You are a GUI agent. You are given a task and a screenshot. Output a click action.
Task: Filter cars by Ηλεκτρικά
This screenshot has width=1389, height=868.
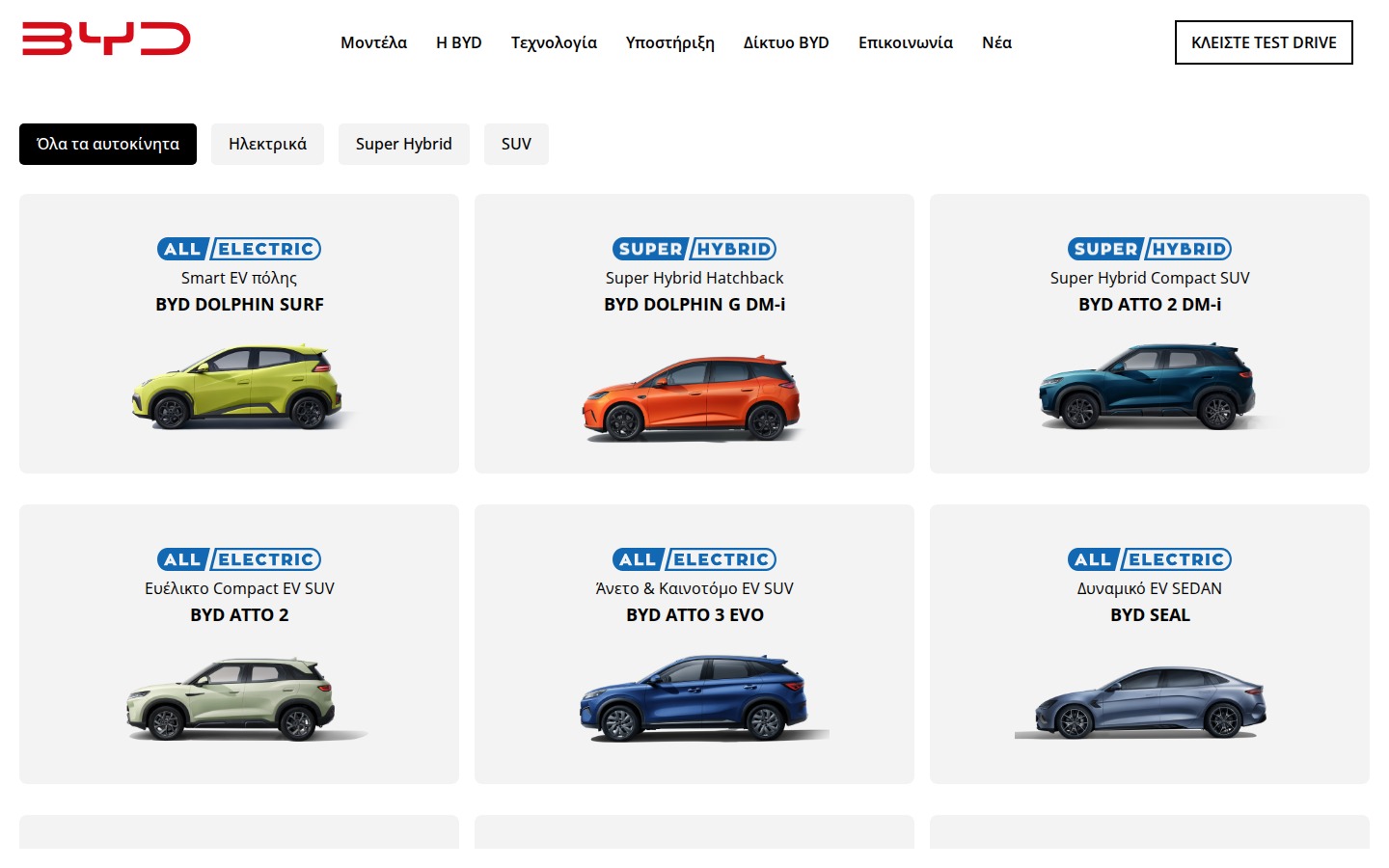pos(267,144)
